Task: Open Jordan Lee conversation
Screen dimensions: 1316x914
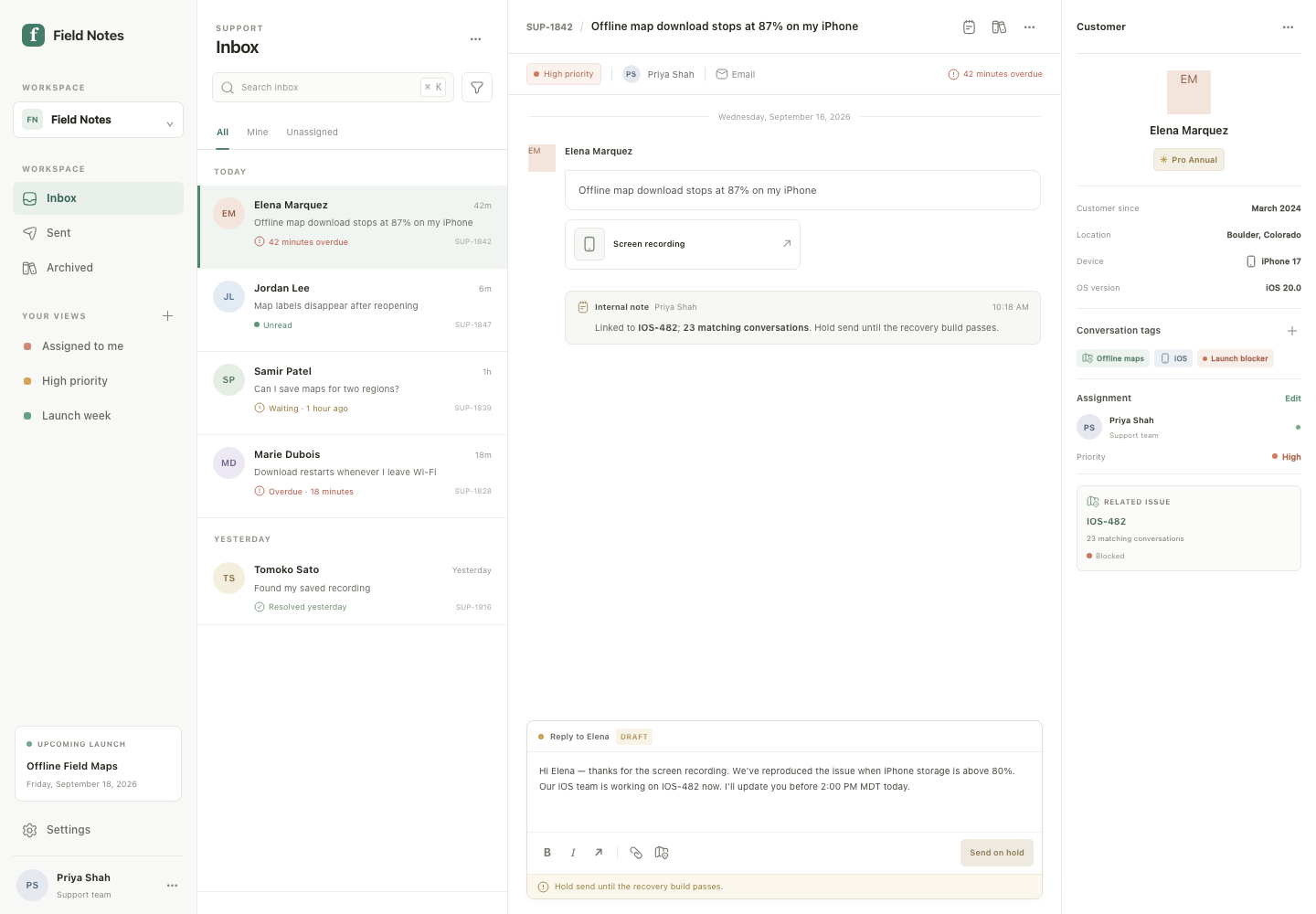Action: tap(353, 310)
